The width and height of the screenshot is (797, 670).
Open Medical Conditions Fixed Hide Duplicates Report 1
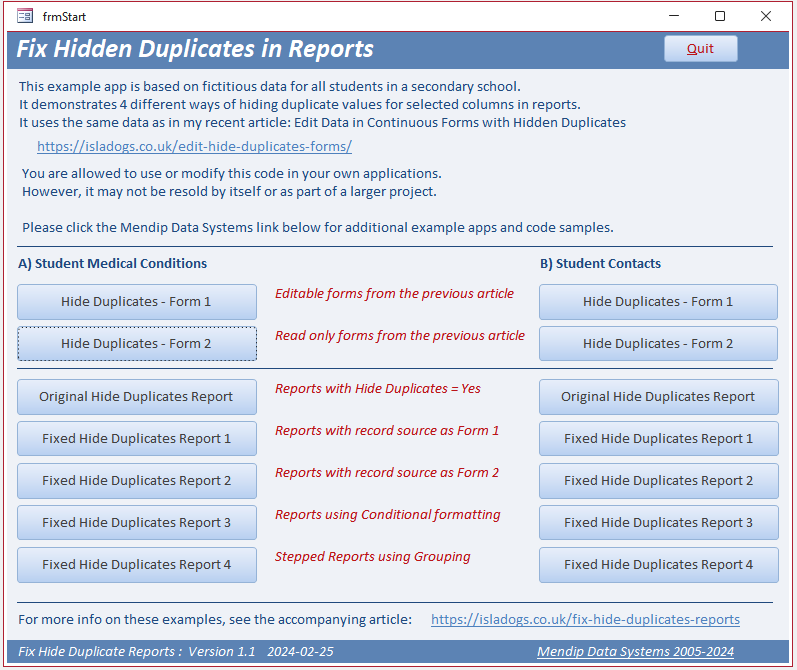pos(137,438)
